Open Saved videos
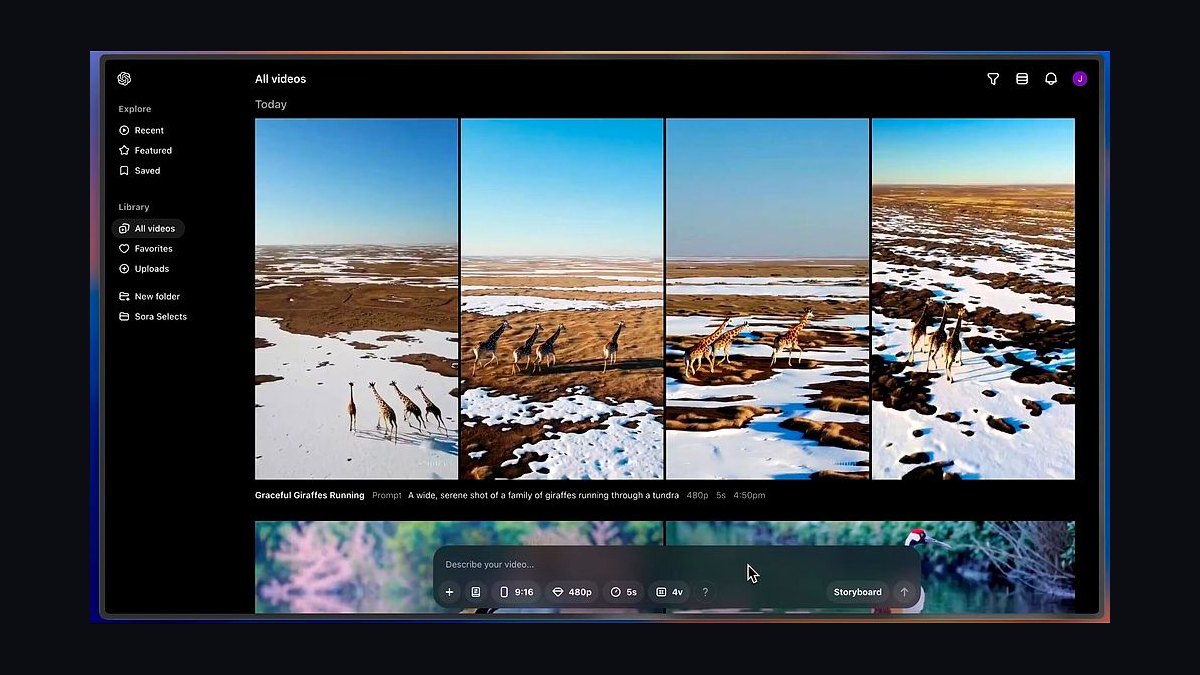Image resolution: width=1200 pixels, height=675 pixels. coord(140,171)
